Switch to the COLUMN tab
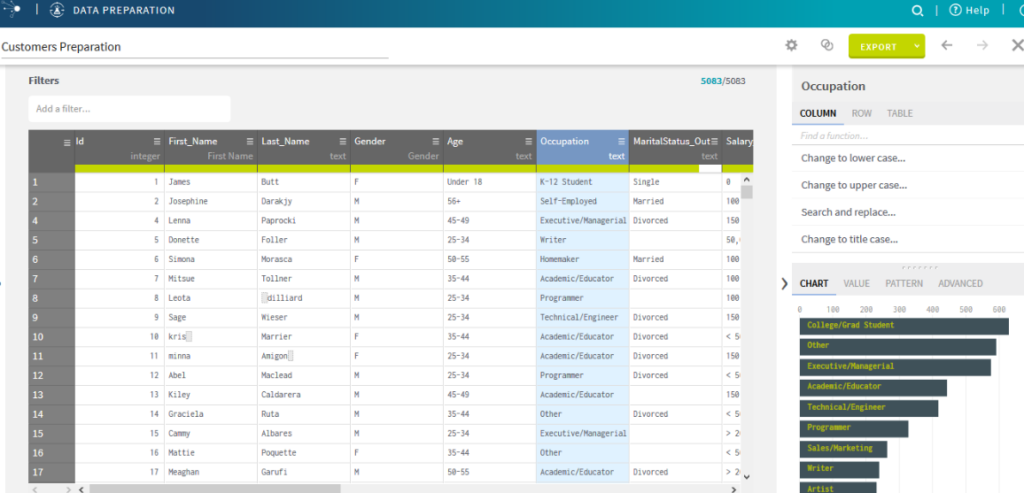The height and width of the screenshot is (493, 1024). point(818,113)
